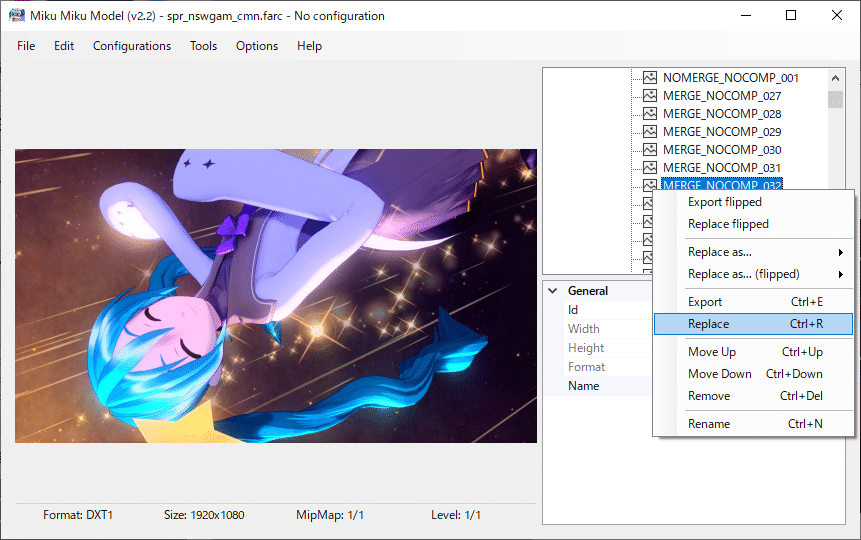The width and height of the screenshot is (861, 540).
Task: Select the NOMERGE_NOCOMP_001 tree item
Action: (730, 77)
